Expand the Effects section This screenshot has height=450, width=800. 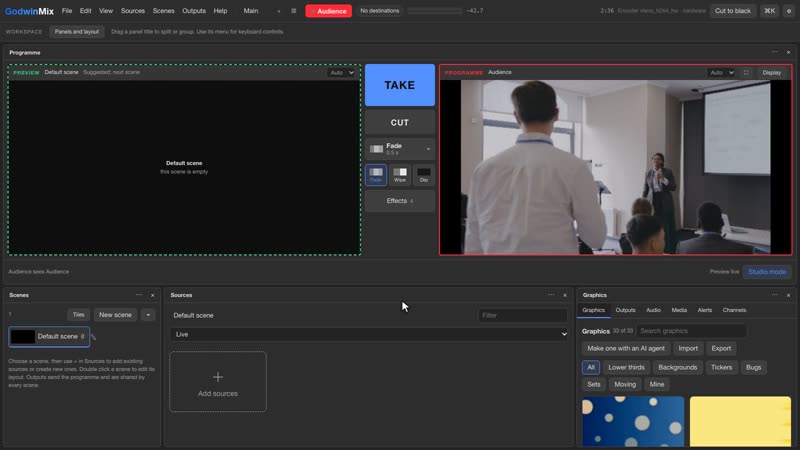click(x=399, y=201)
